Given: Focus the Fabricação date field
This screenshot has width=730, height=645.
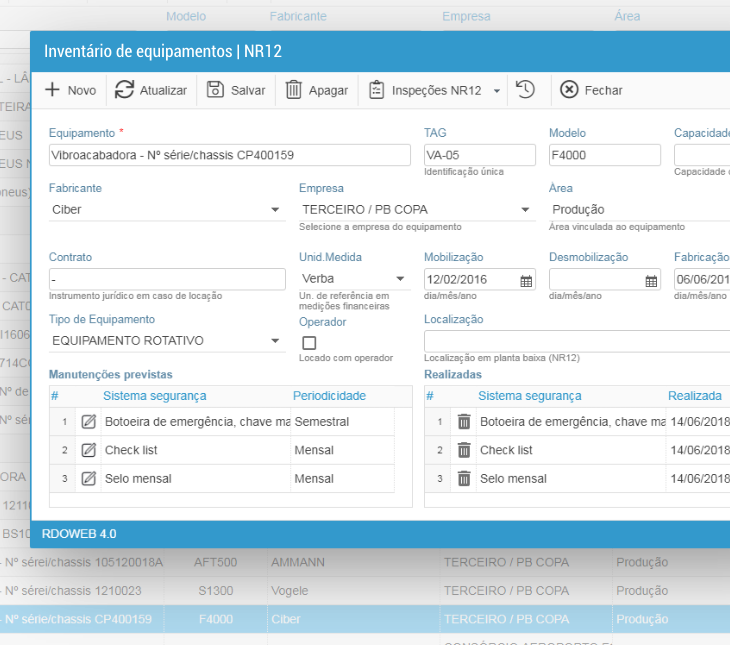Looking at the screenshot, I should (x=702, y=279).
